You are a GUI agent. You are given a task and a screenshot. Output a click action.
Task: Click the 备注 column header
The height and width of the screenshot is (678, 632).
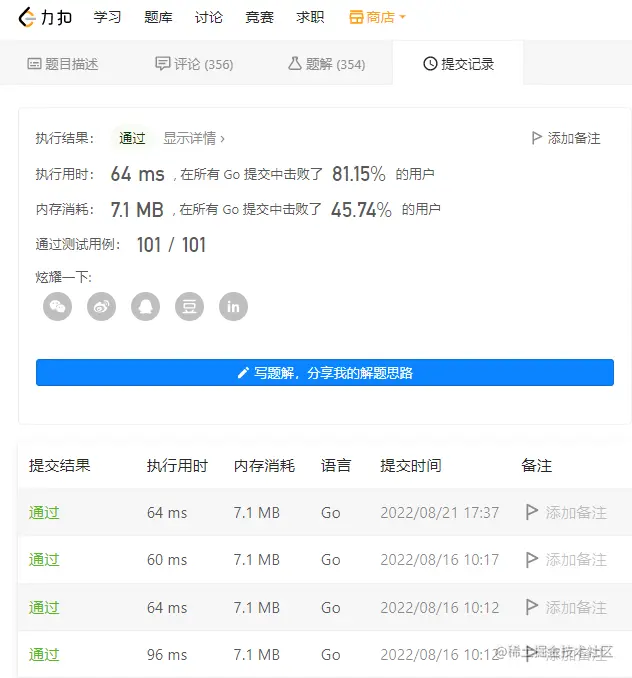(536, 466)
